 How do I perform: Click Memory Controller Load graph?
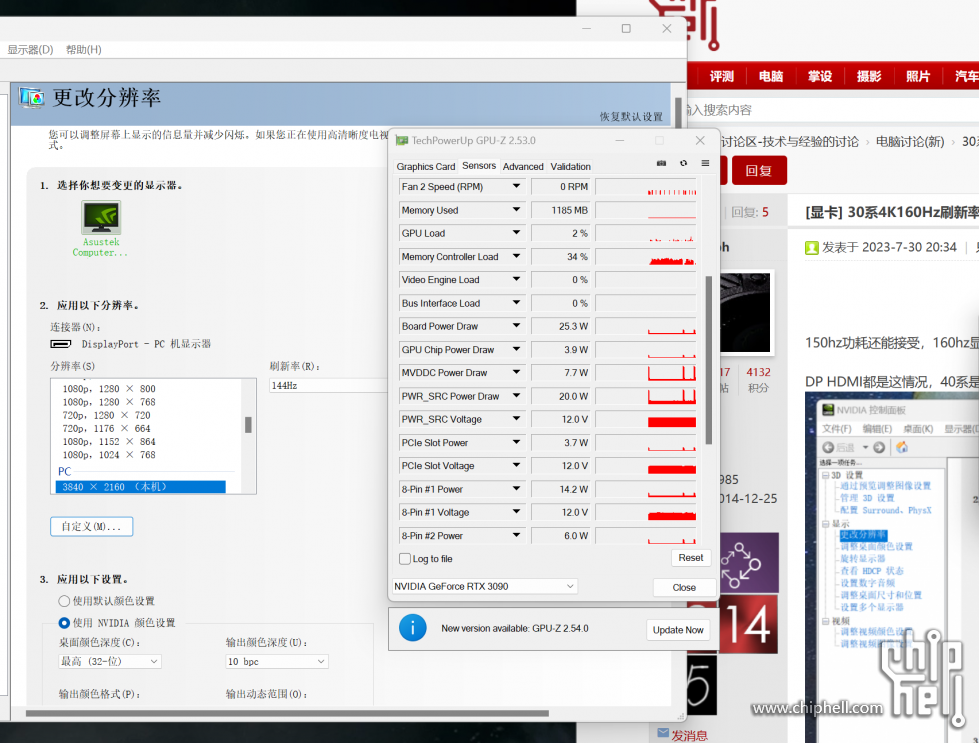[x=646, y=257]
